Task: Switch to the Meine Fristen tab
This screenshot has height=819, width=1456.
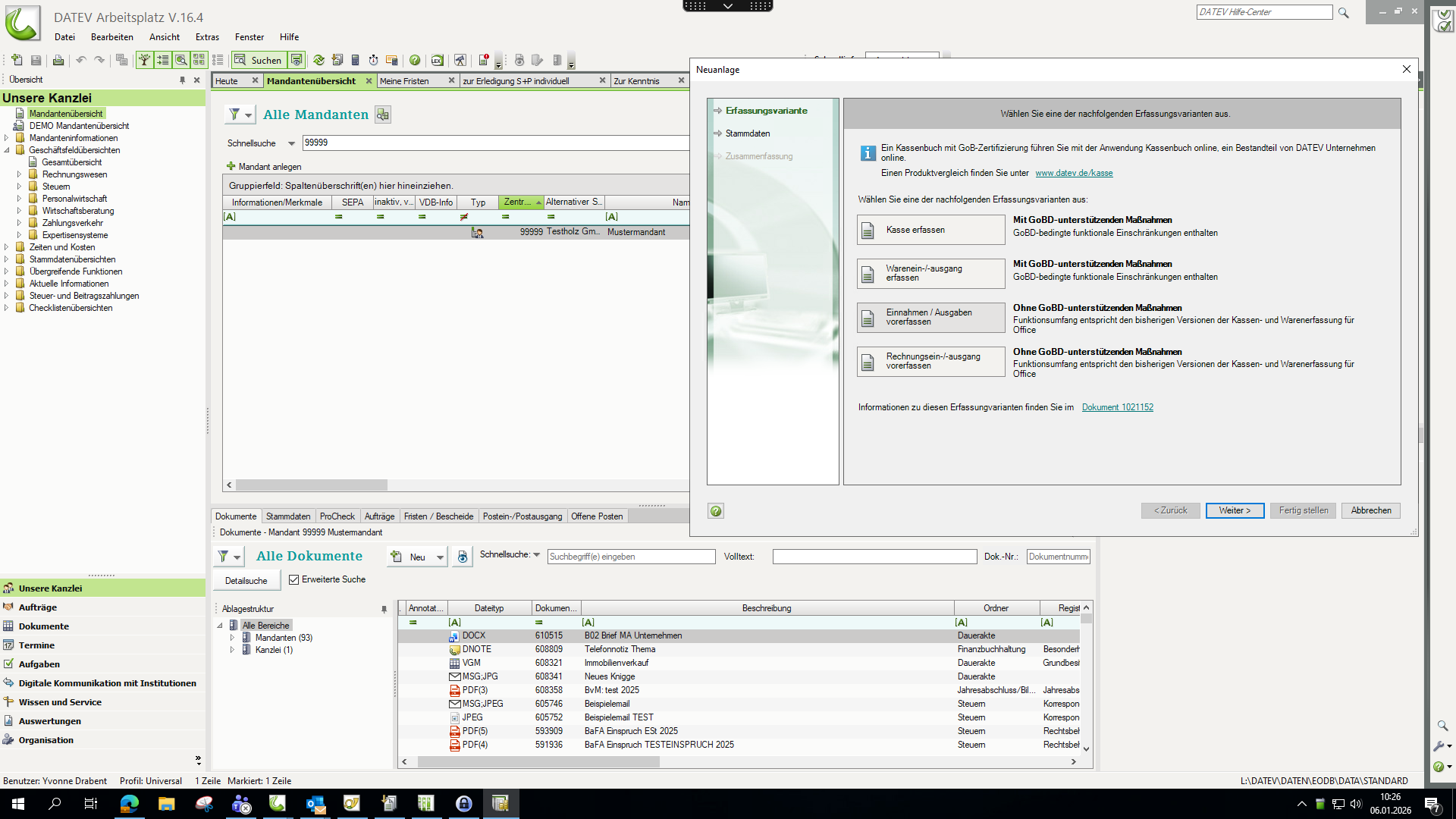Action: (x=404, y=81)
